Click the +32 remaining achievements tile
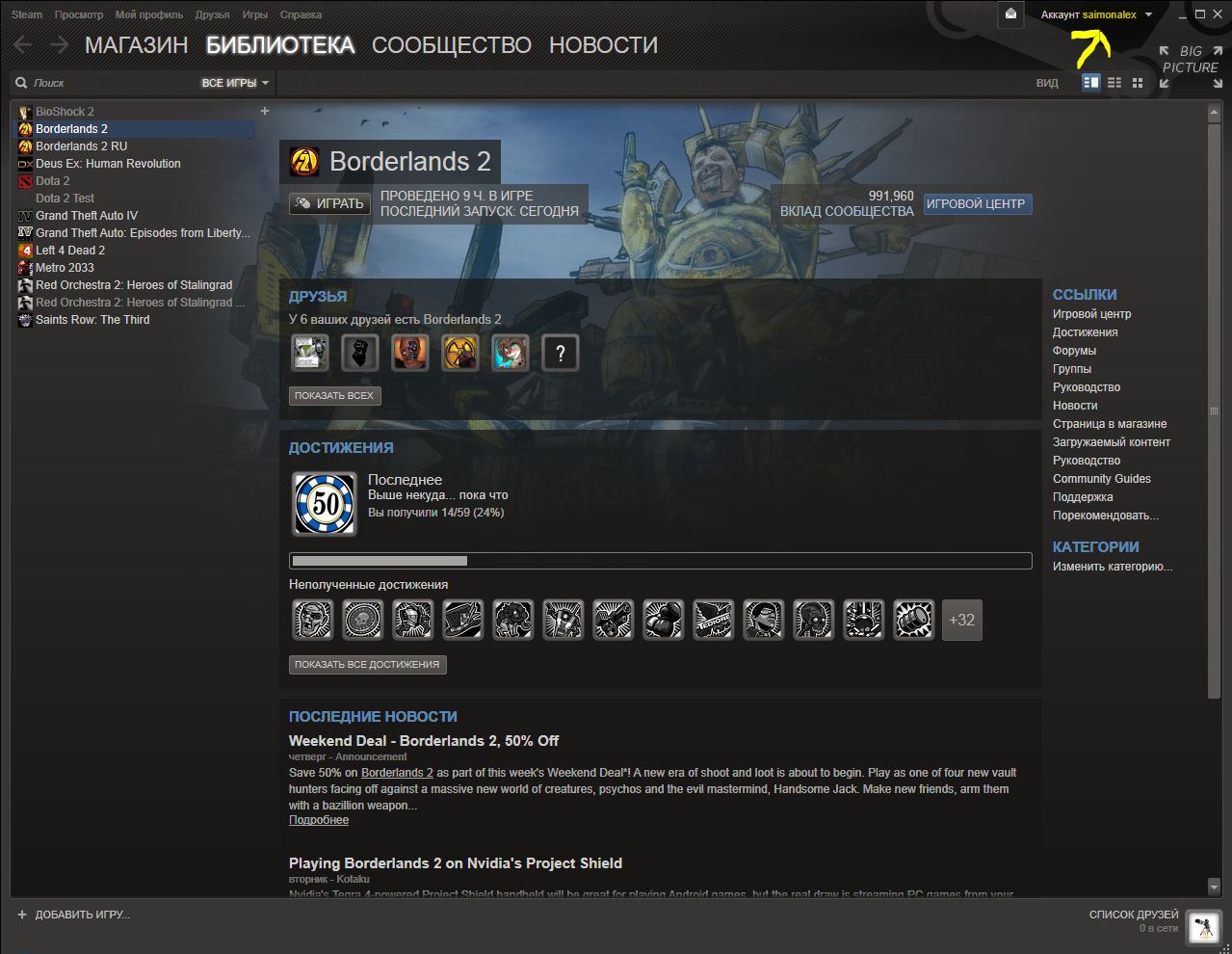 click(x=961, y=620)
